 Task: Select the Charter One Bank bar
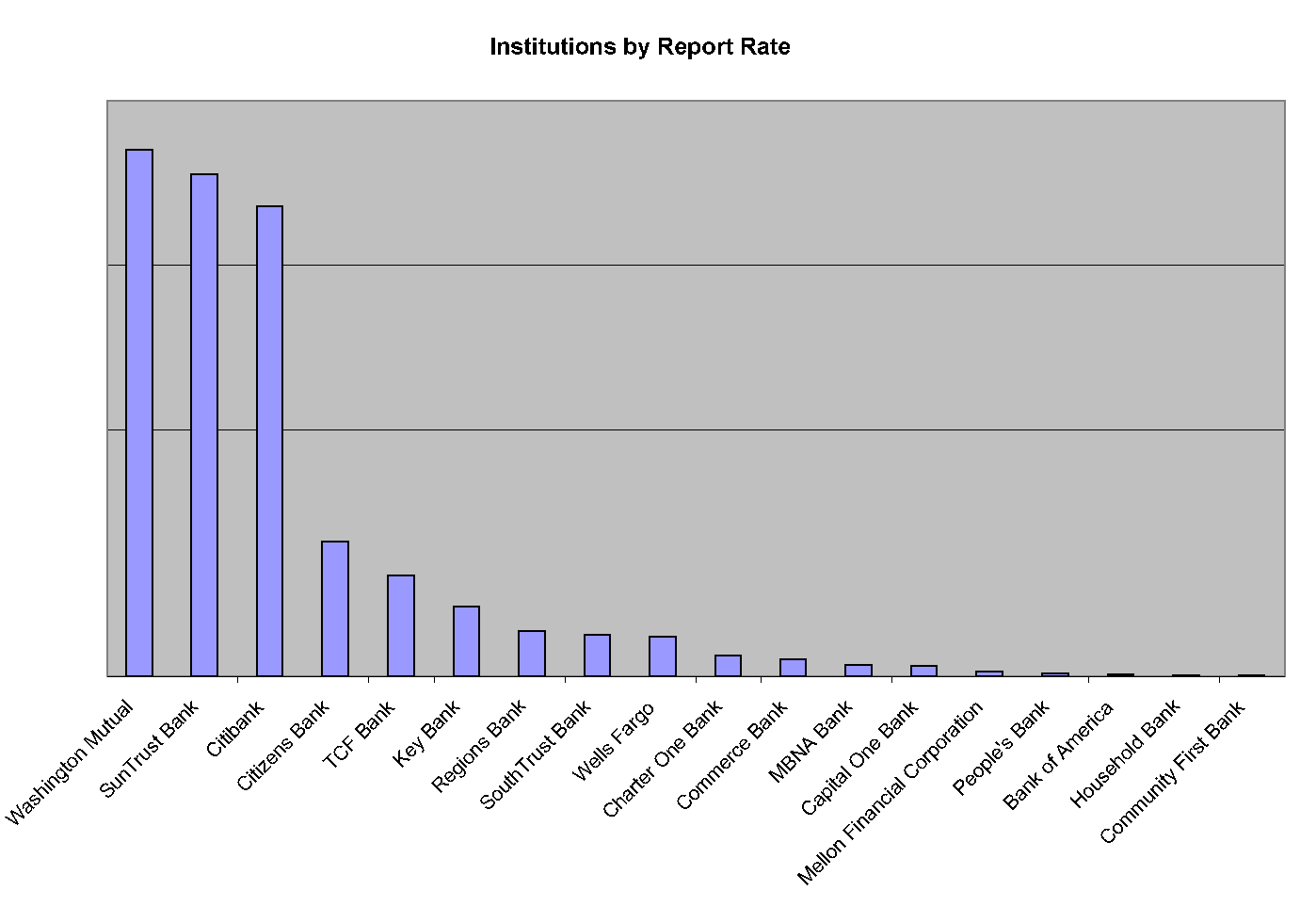tap(728, 665)
